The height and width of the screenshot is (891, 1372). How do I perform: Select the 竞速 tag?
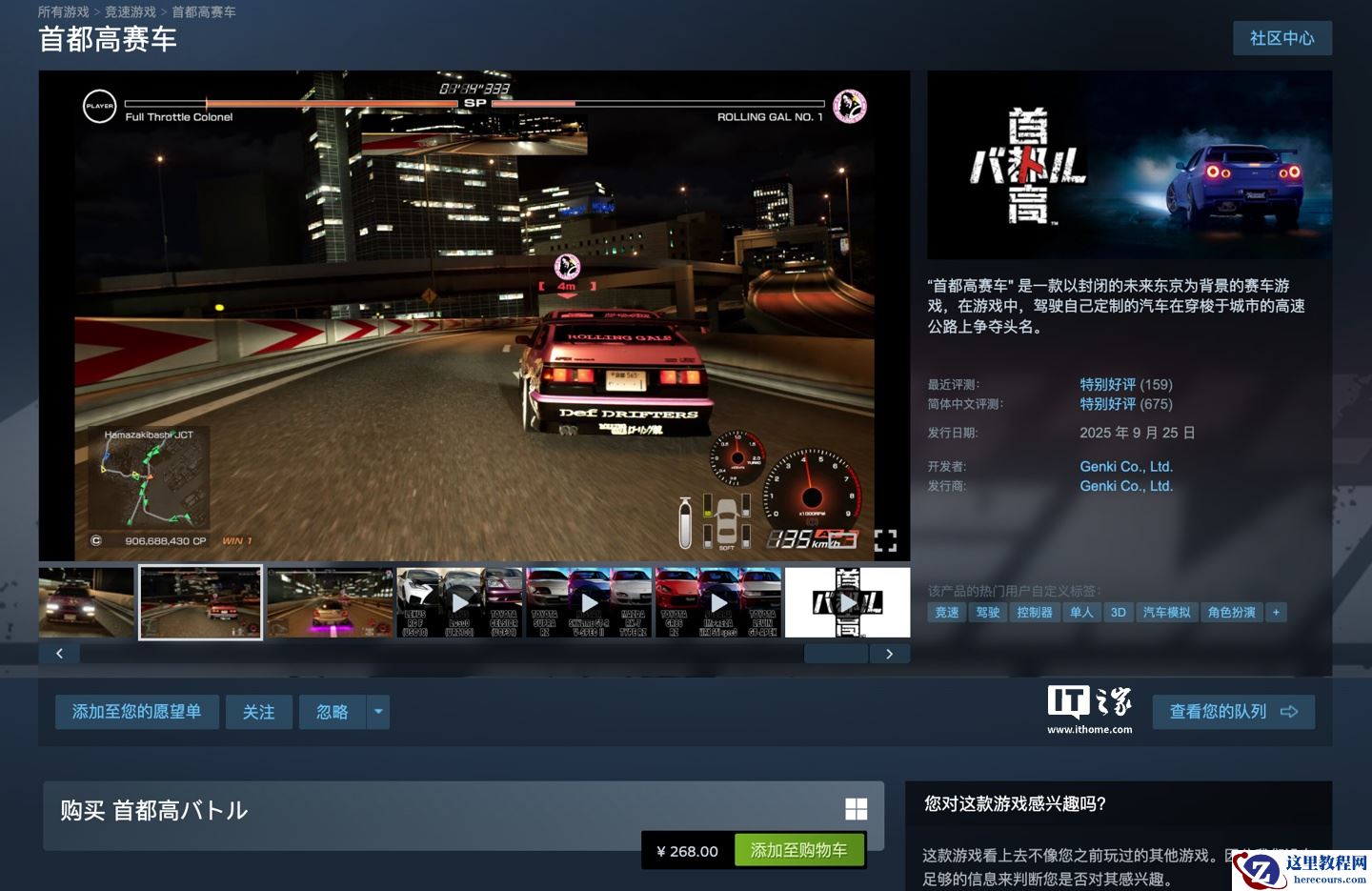point(947,612)
